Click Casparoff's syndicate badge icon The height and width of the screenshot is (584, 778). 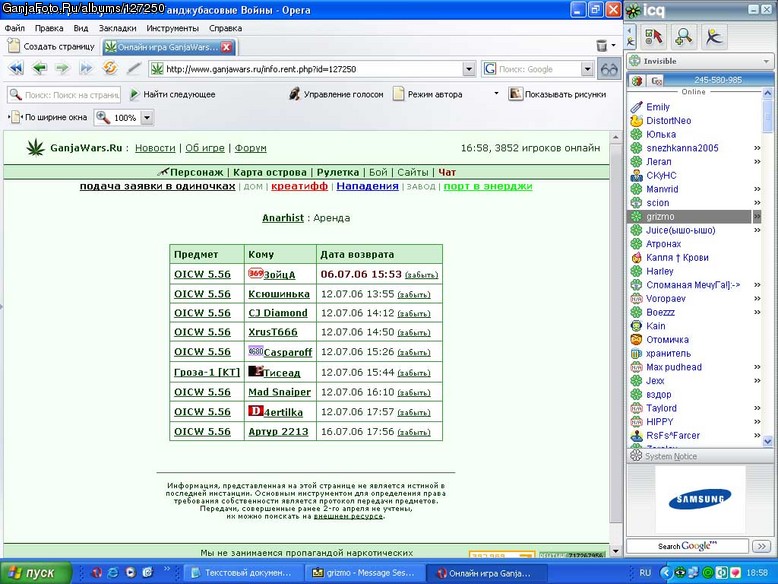click(256, 351)
